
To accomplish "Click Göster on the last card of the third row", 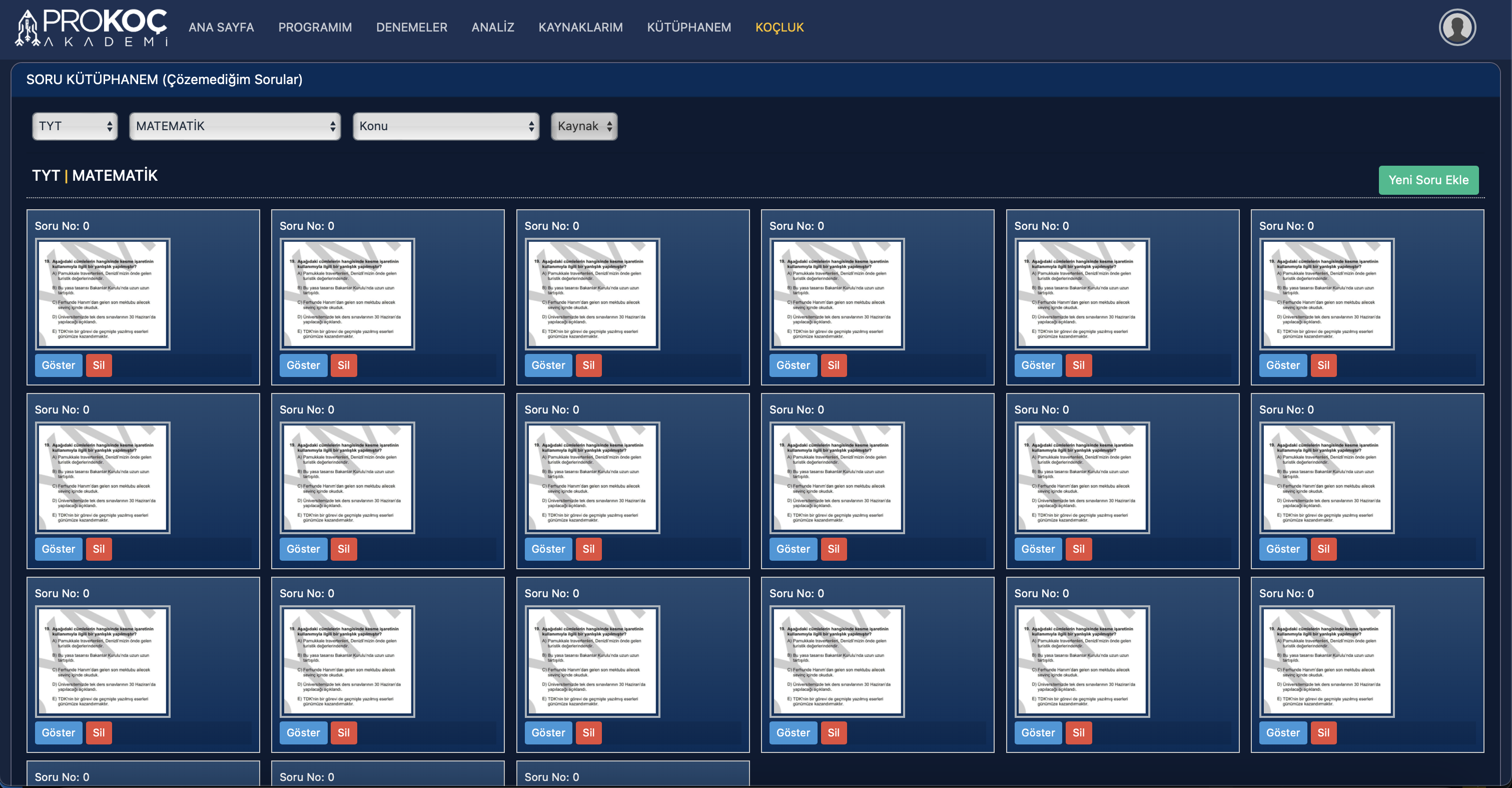I will point(1282,733).
